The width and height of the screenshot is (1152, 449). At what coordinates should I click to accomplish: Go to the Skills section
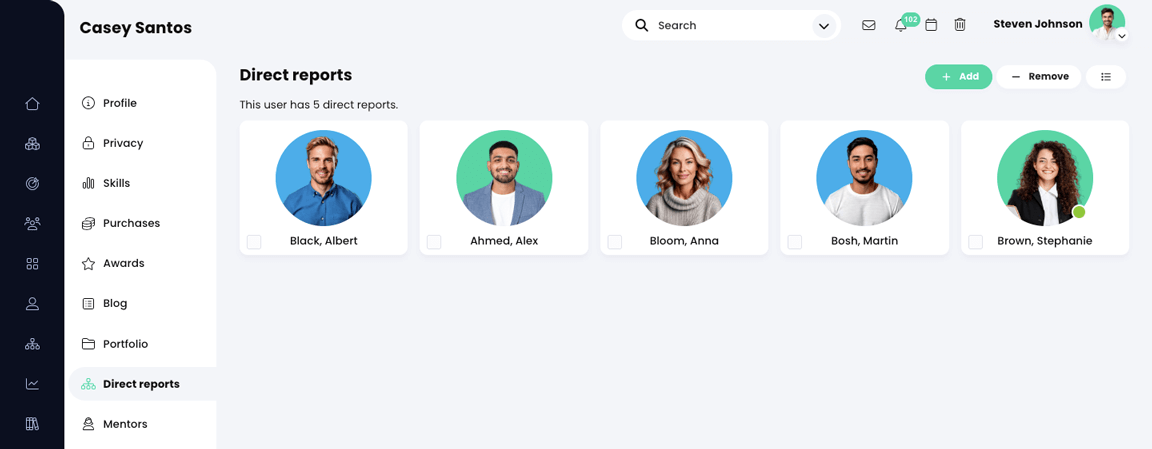point(116,183)
